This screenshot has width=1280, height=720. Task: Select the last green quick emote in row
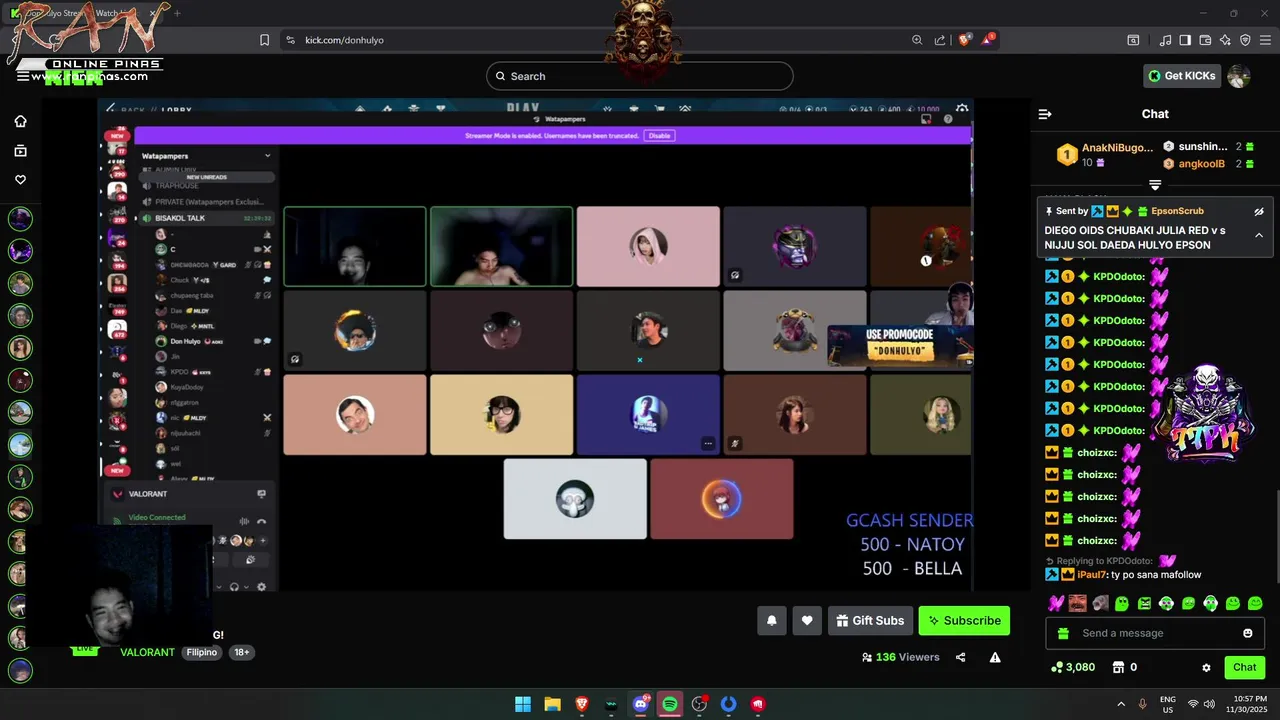click(x=1255, y=603)
